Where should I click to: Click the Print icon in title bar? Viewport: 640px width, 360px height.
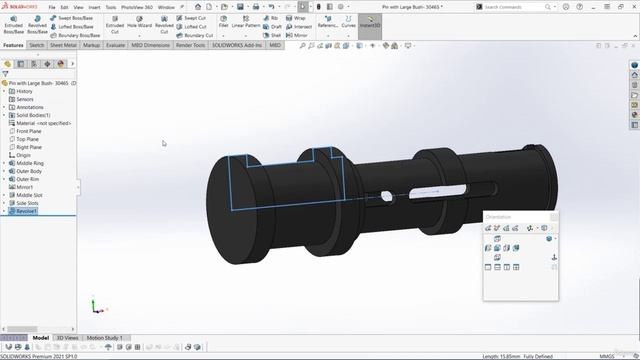256,7
